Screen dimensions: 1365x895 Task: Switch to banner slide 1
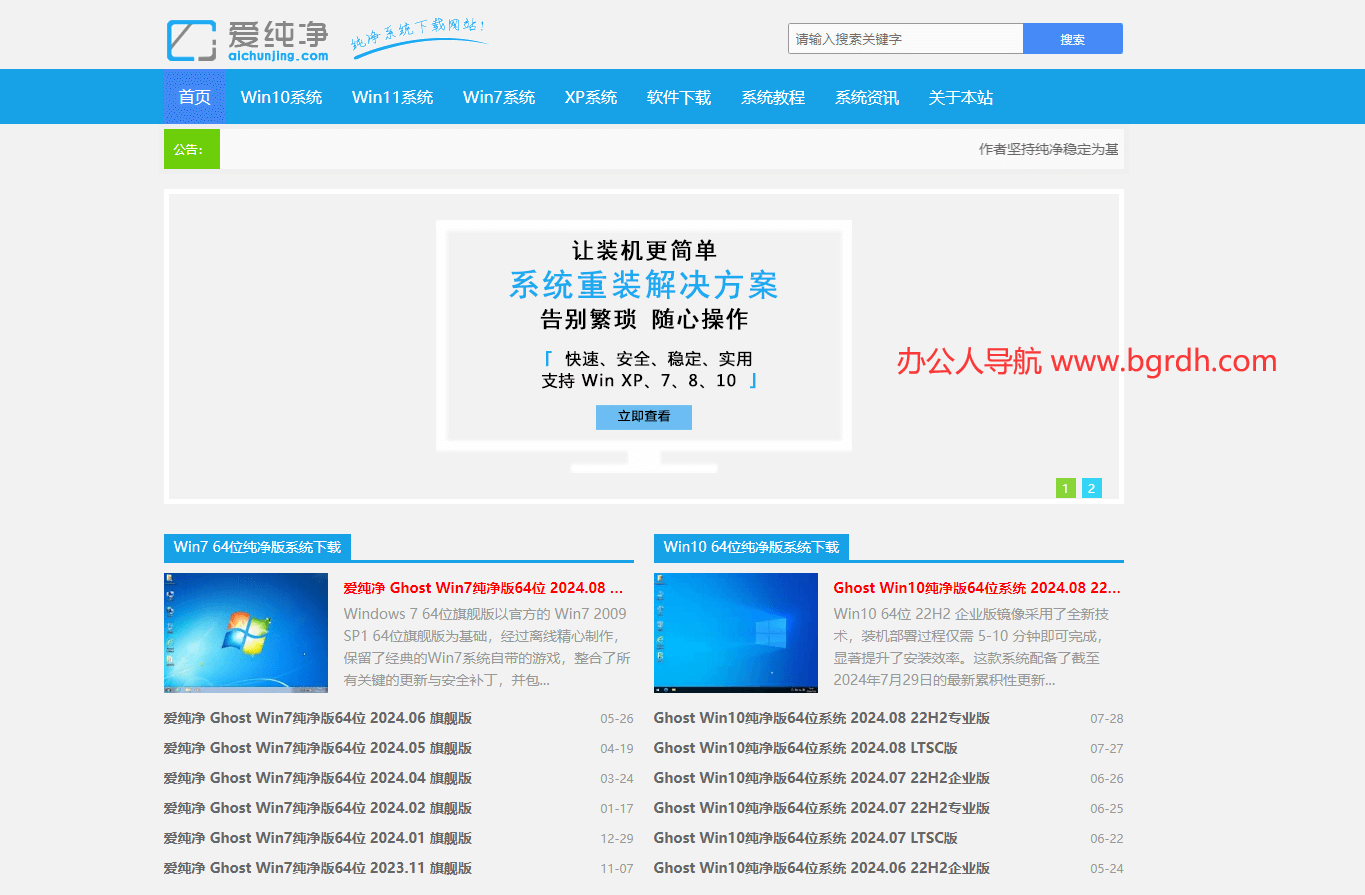[x=1066, y=488]
